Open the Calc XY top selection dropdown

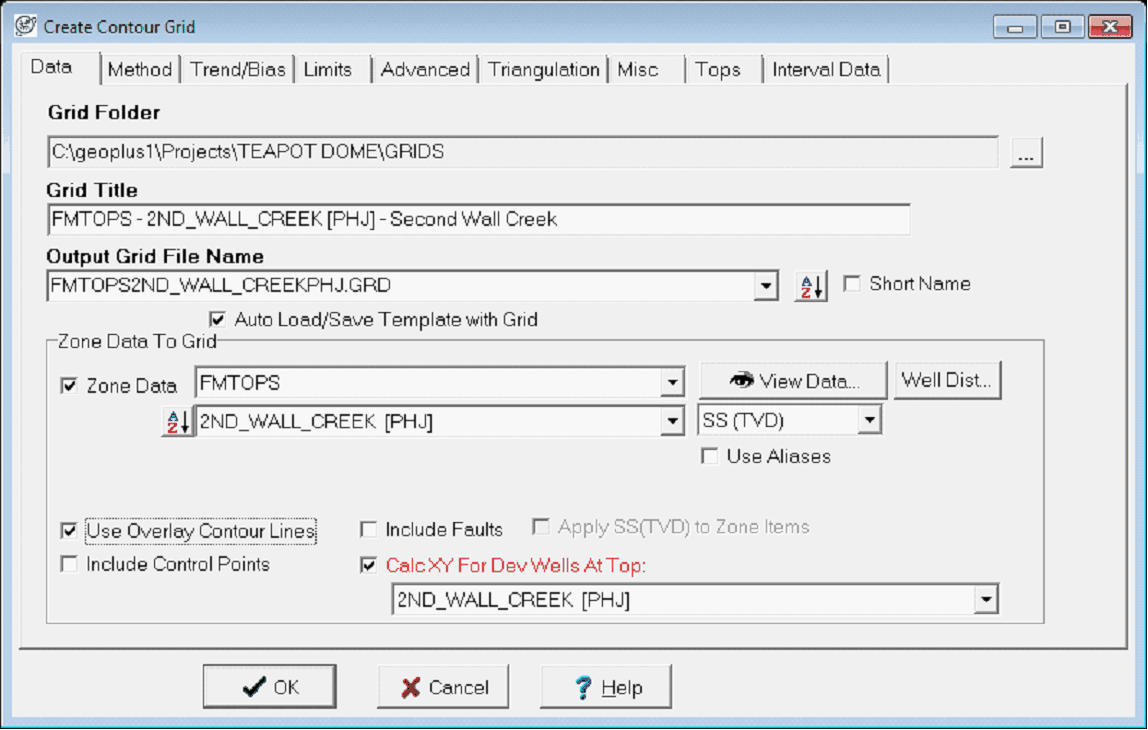(x=987, y=600)
